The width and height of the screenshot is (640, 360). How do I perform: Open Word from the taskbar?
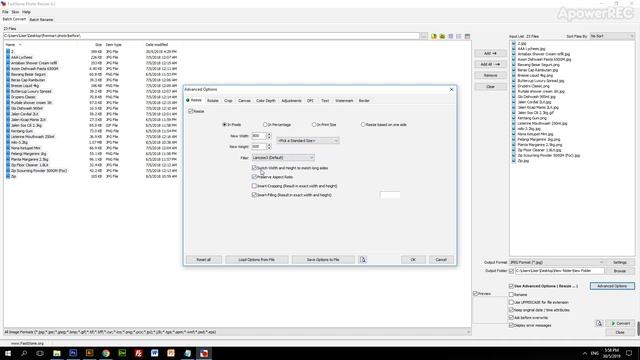pyautogui.click(x=155, y=353)
